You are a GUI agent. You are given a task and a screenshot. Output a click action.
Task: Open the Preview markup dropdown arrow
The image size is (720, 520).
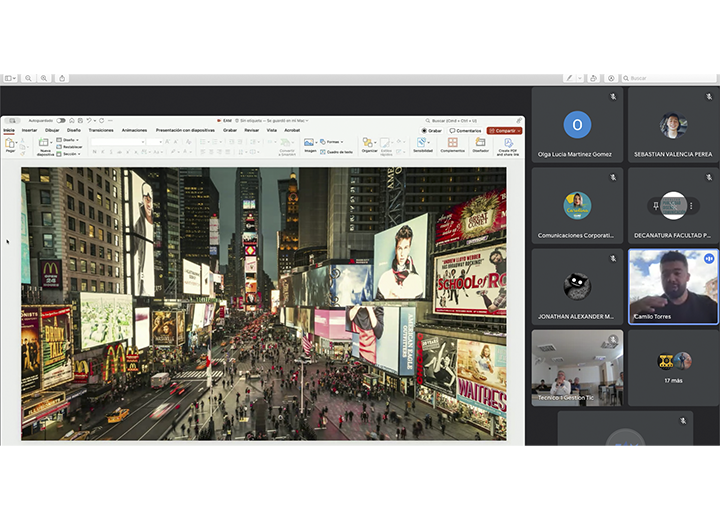pos(579,79)
